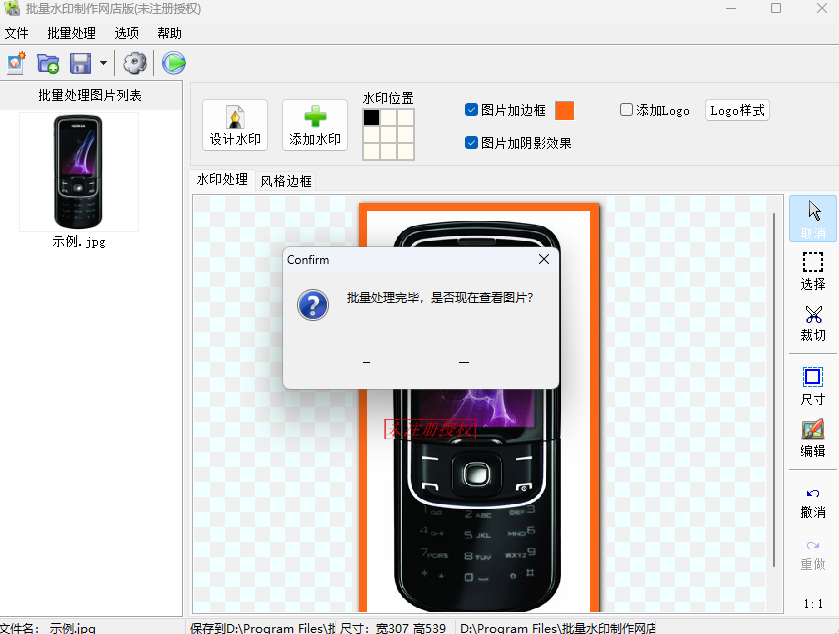
Task: Click the 重做 redo icon
Action: coord(813,545)
